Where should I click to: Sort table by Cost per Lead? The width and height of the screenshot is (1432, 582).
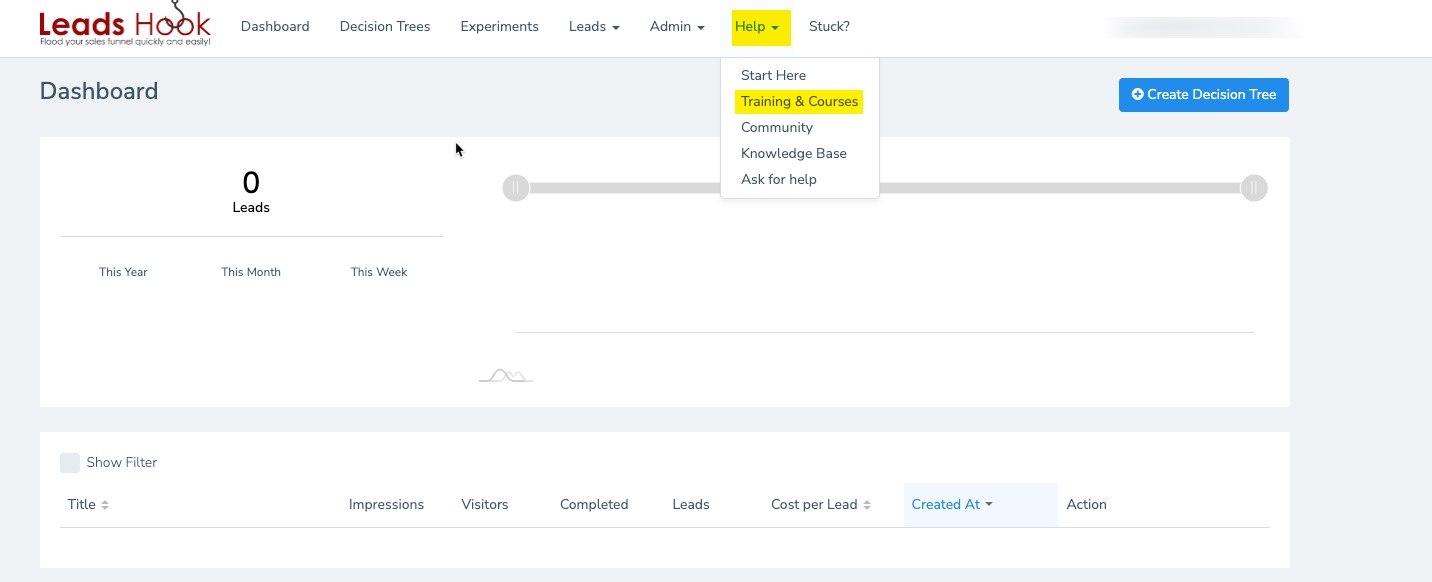point(821,505)
